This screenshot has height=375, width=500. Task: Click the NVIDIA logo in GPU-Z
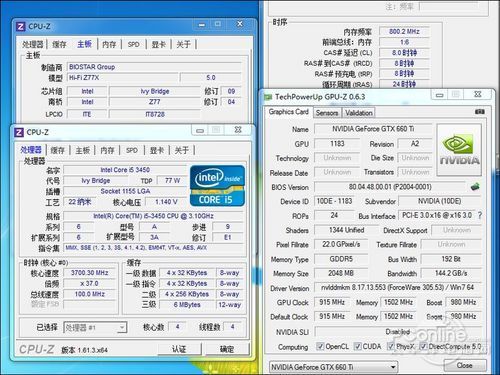pyautogui.click(x=459, y=150)
